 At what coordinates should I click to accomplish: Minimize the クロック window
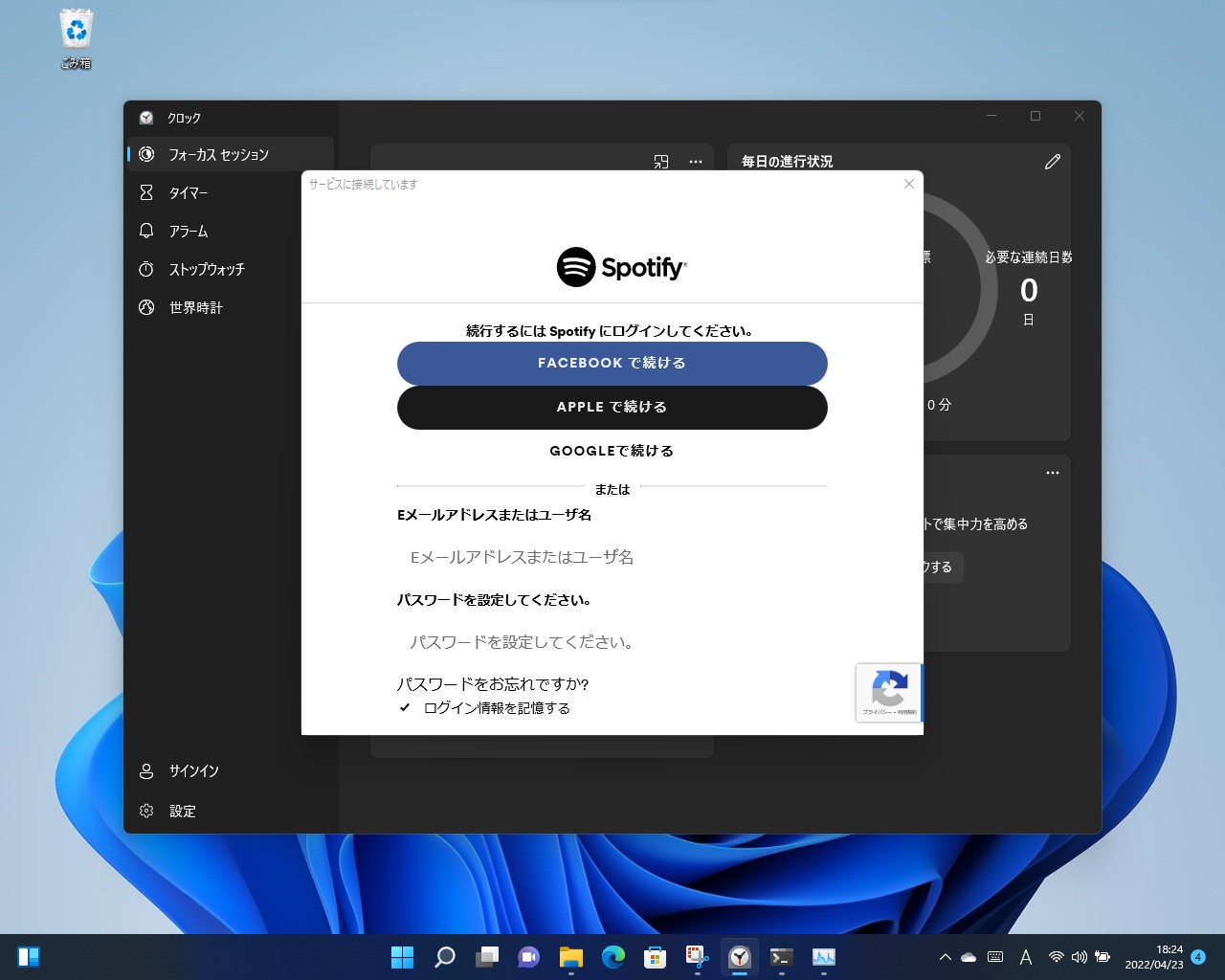point(991,116)
